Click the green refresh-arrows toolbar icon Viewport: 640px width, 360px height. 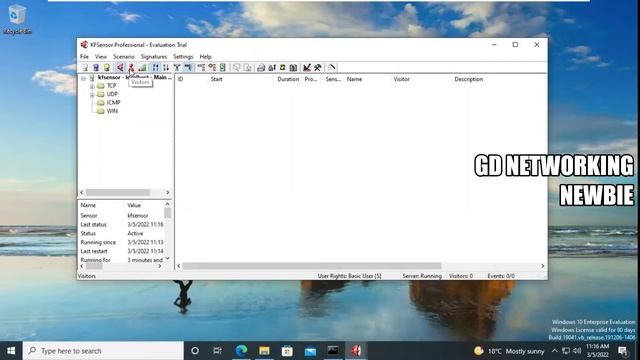point(282,67)
